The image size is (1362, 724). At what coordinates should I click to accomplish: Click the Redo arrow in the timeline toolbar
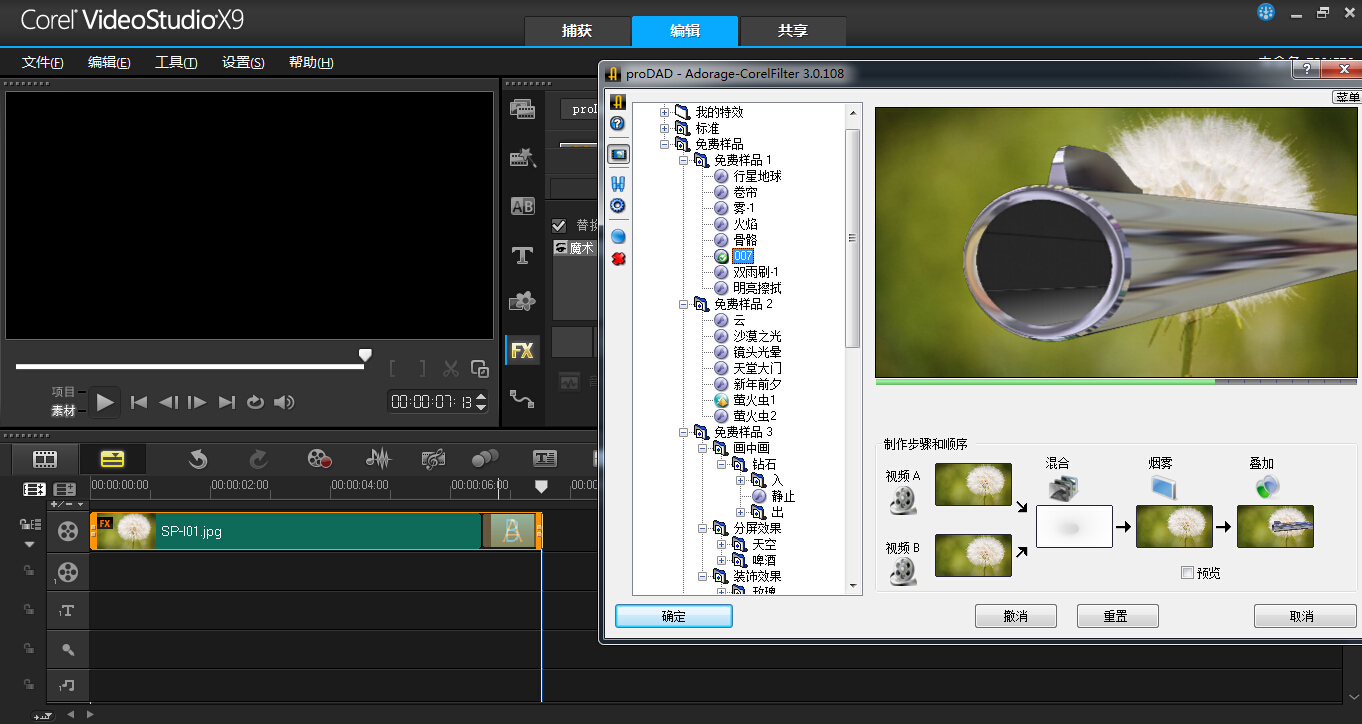258,459
